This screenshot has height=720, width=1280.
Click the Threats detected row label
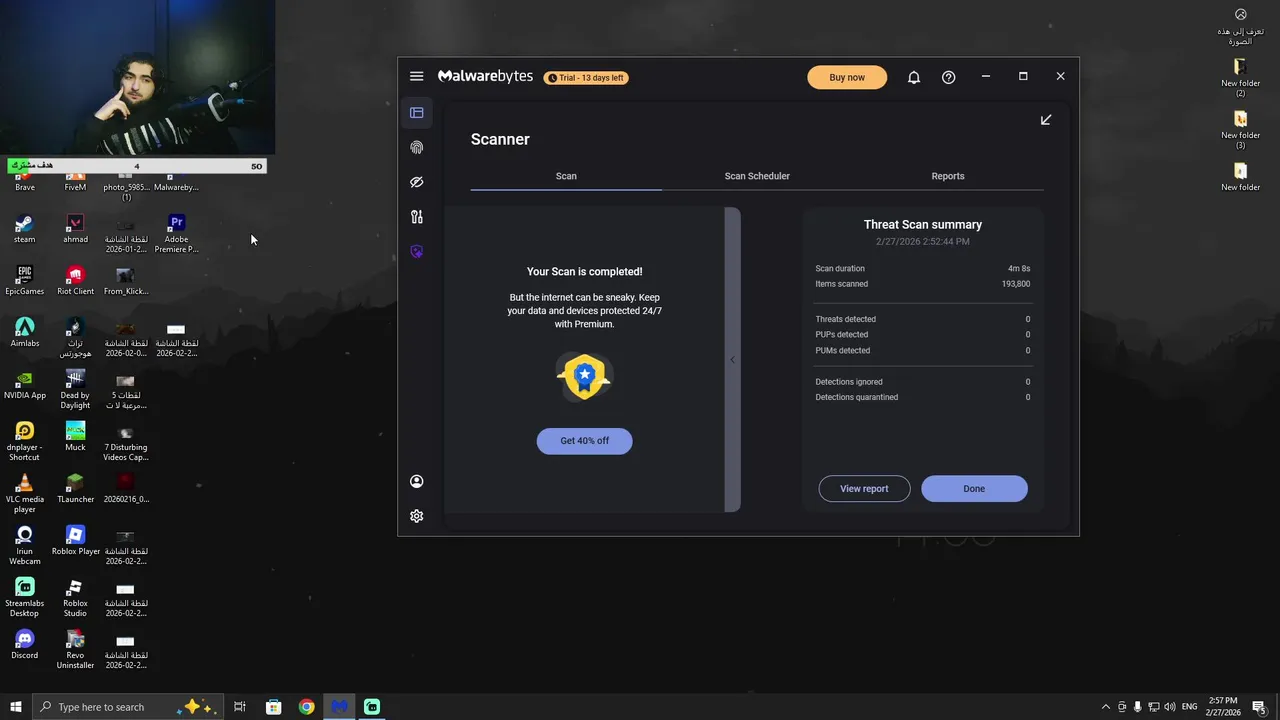click(845, 320)
